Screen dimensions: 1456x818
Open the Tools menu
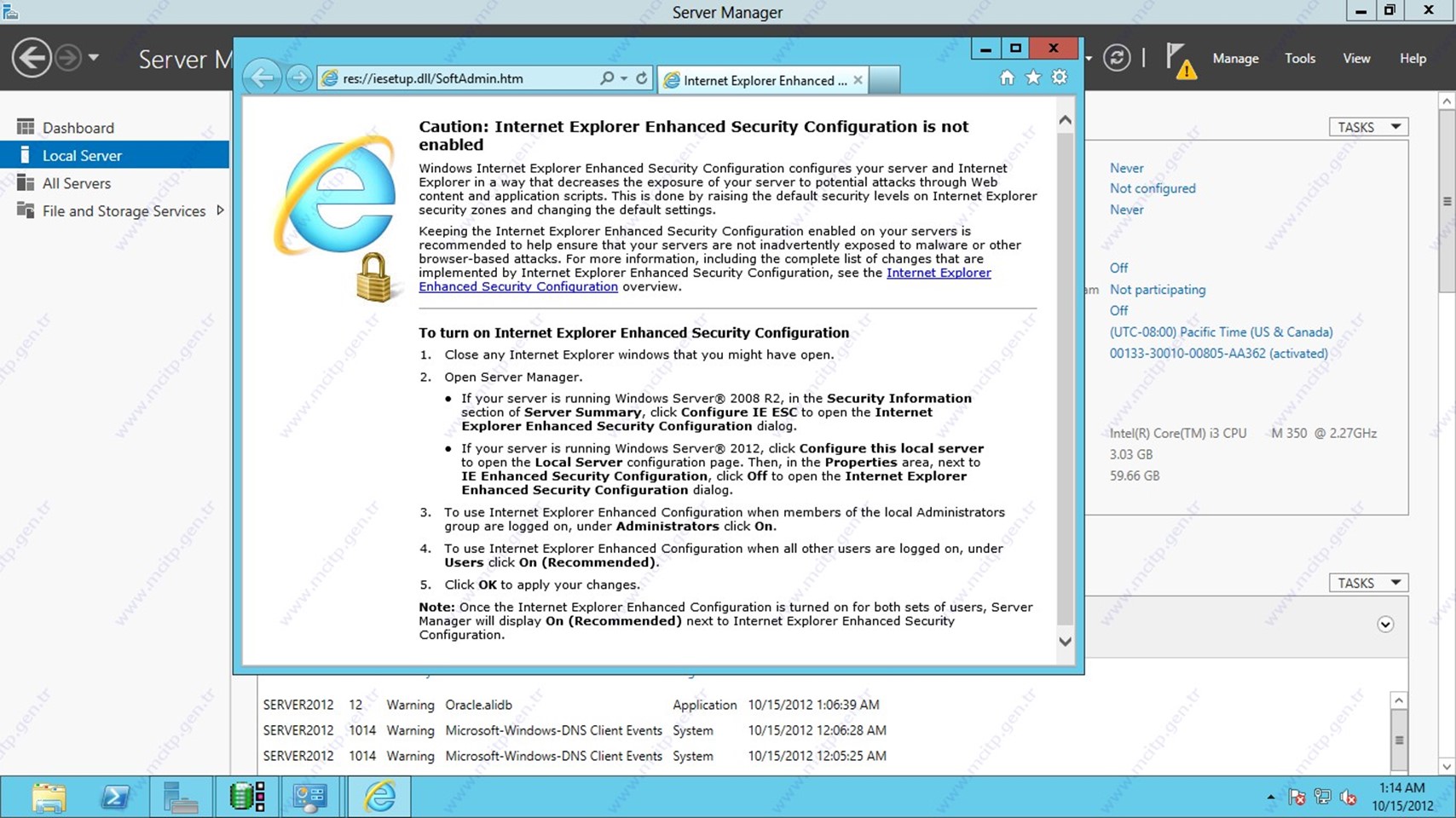[x=1299, y=59]
